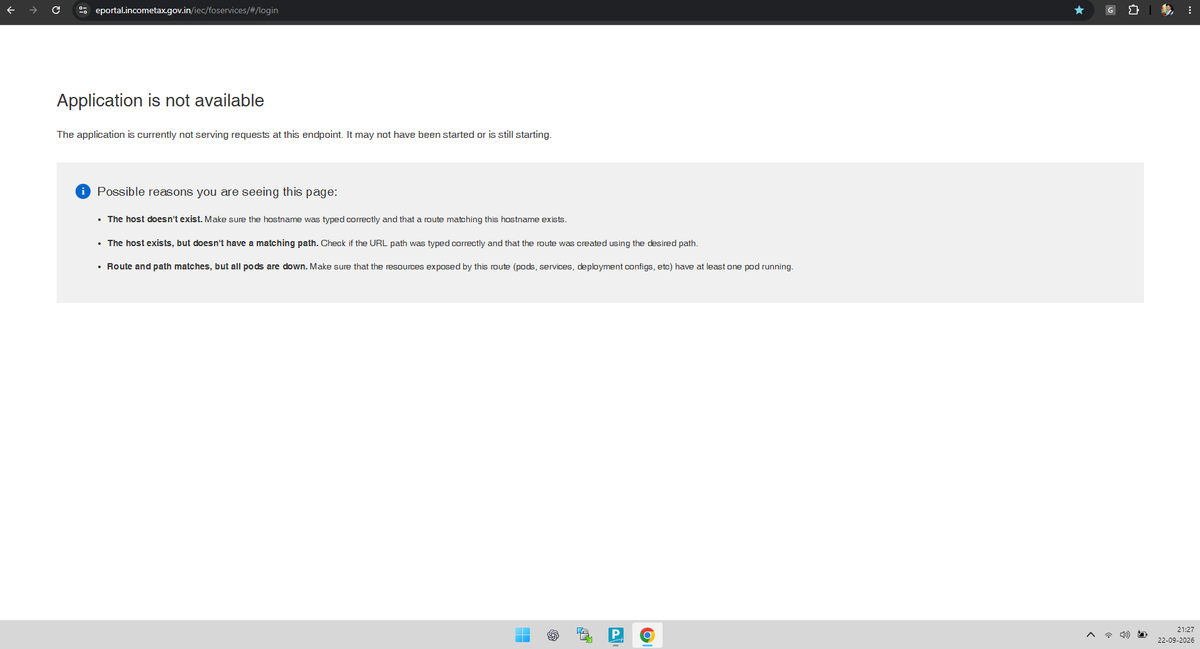Image resolution: width=1200 pixels, height=649 pixels.
Task: Click the browser forward arrow
Action: 32,9
